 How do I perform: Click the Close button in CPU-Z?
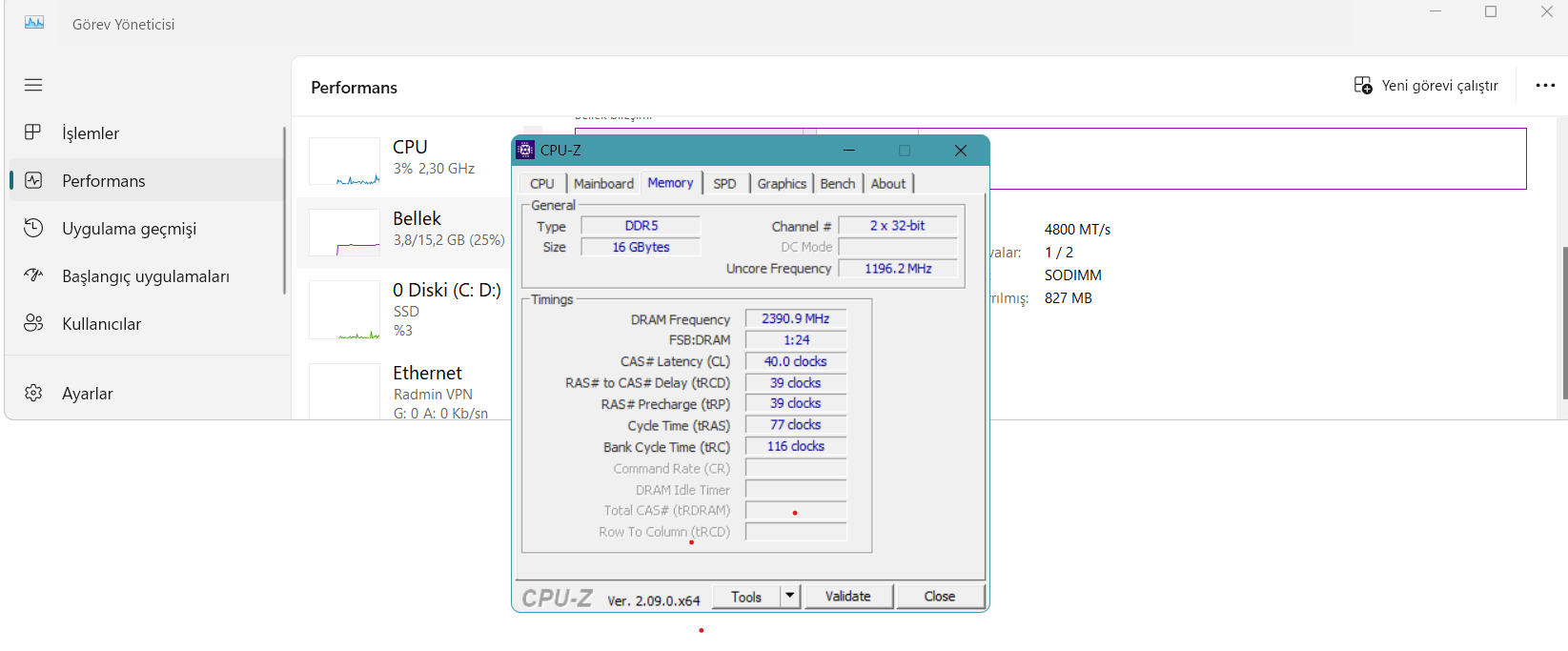(x=939, y=597)
